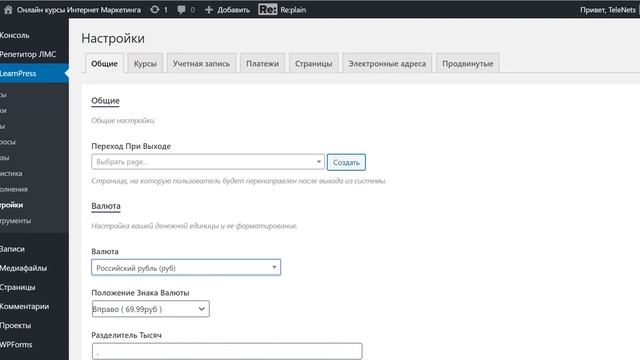Click the Валюта section heading
This screenshot has width=640, height=360.
[106, 206]
